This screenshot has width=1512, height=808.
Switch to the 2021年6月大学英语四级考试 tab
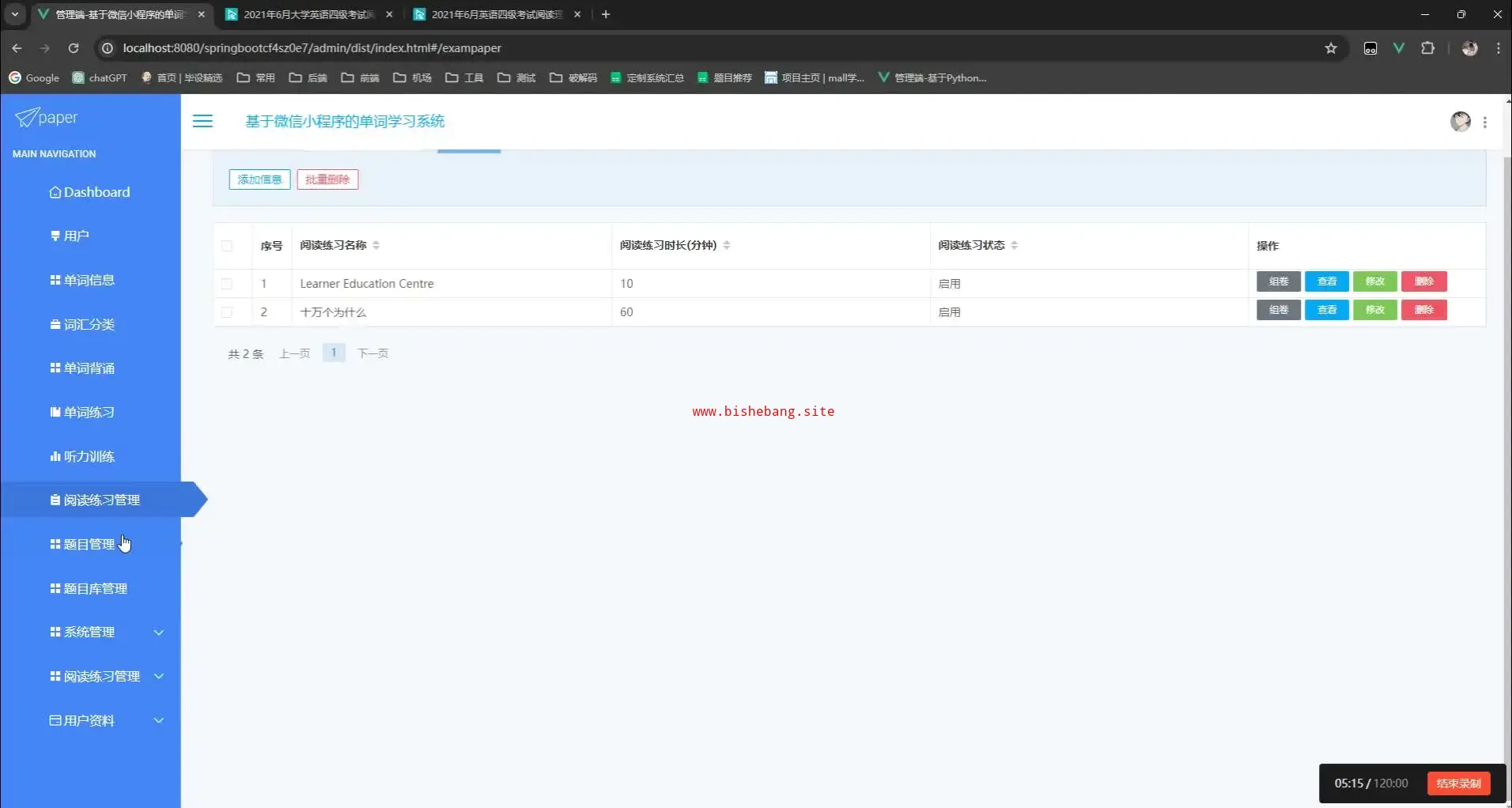click(x=310, y=14)
